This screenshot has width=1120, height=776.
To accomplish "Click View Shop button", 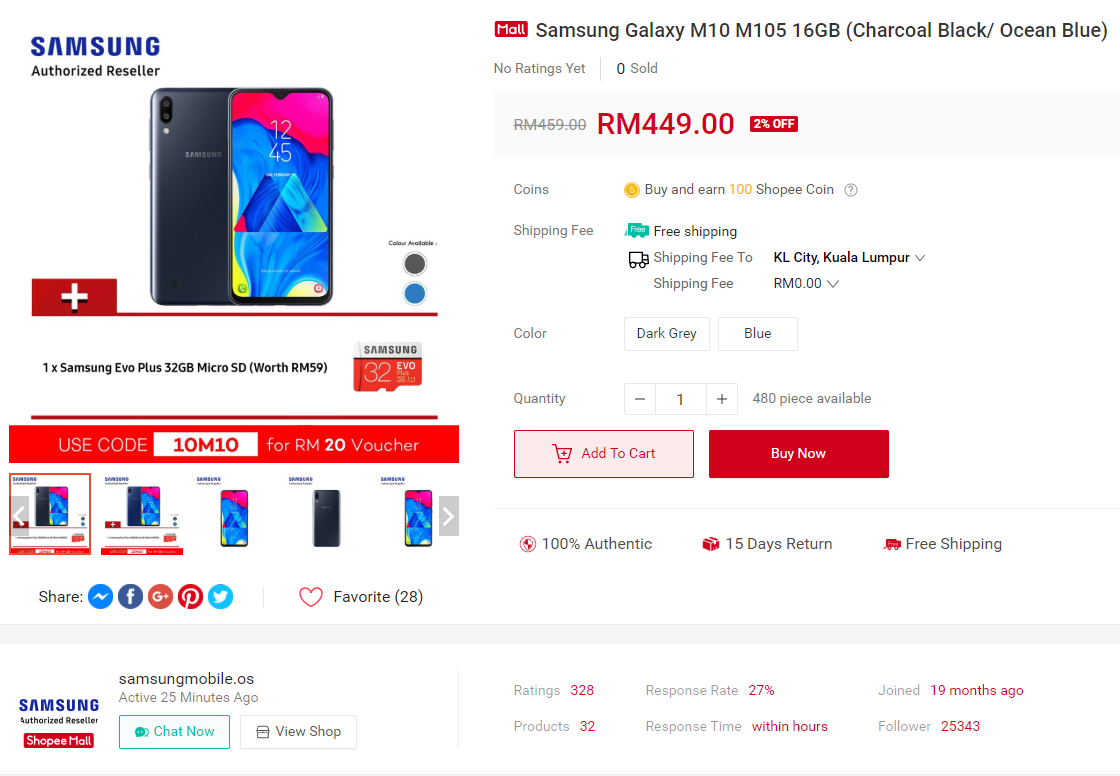I will (x=298, y=732).
